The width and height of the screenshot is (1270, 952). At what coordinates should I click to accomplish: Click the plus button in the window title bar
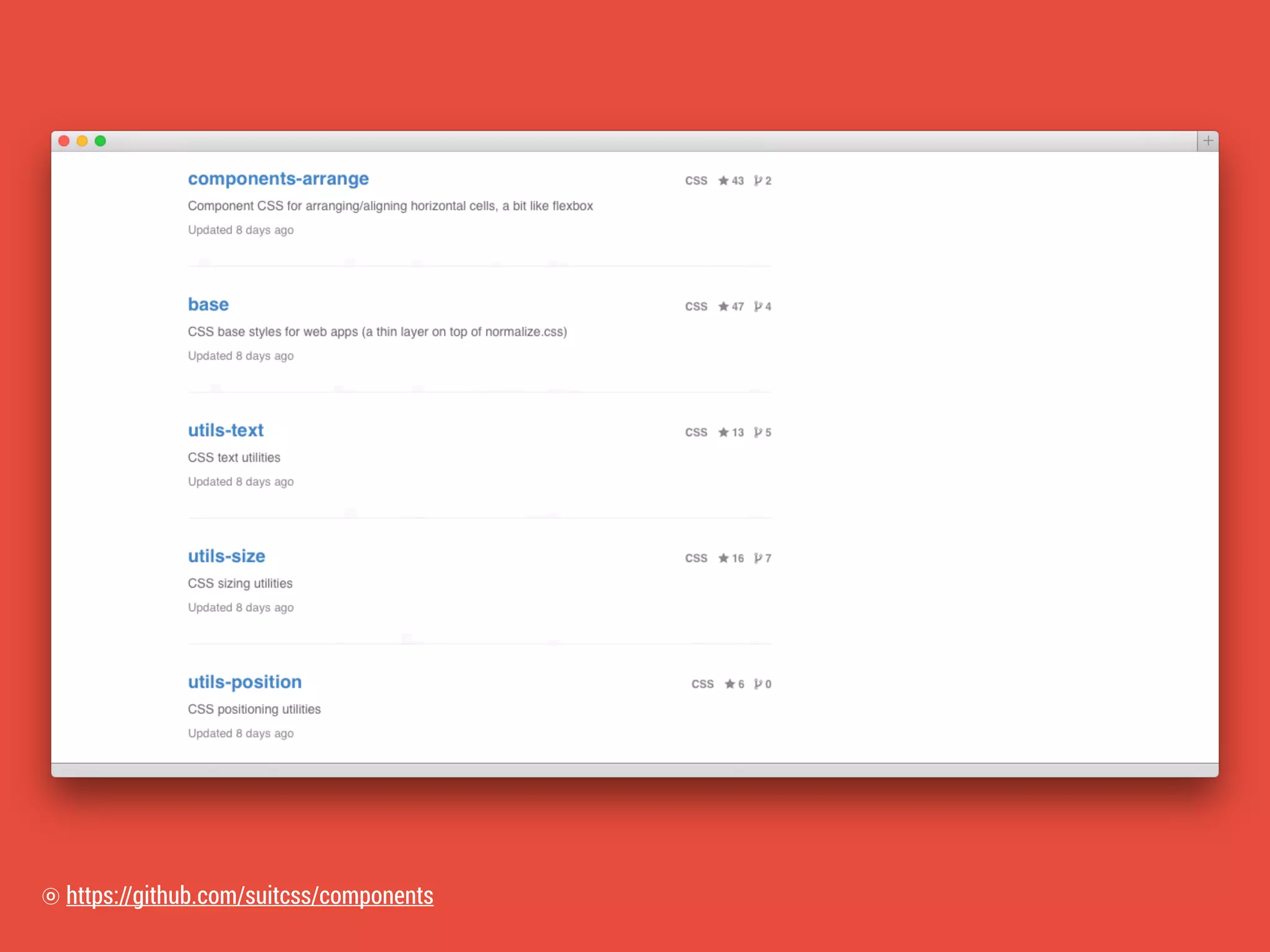pos(1208,141)
